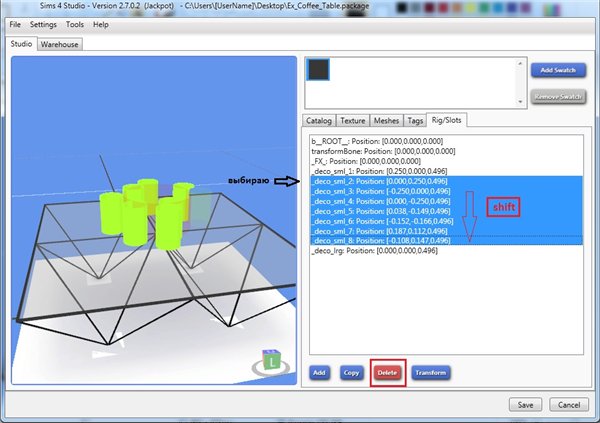Open the Texture tab

(x=354, y=121)
